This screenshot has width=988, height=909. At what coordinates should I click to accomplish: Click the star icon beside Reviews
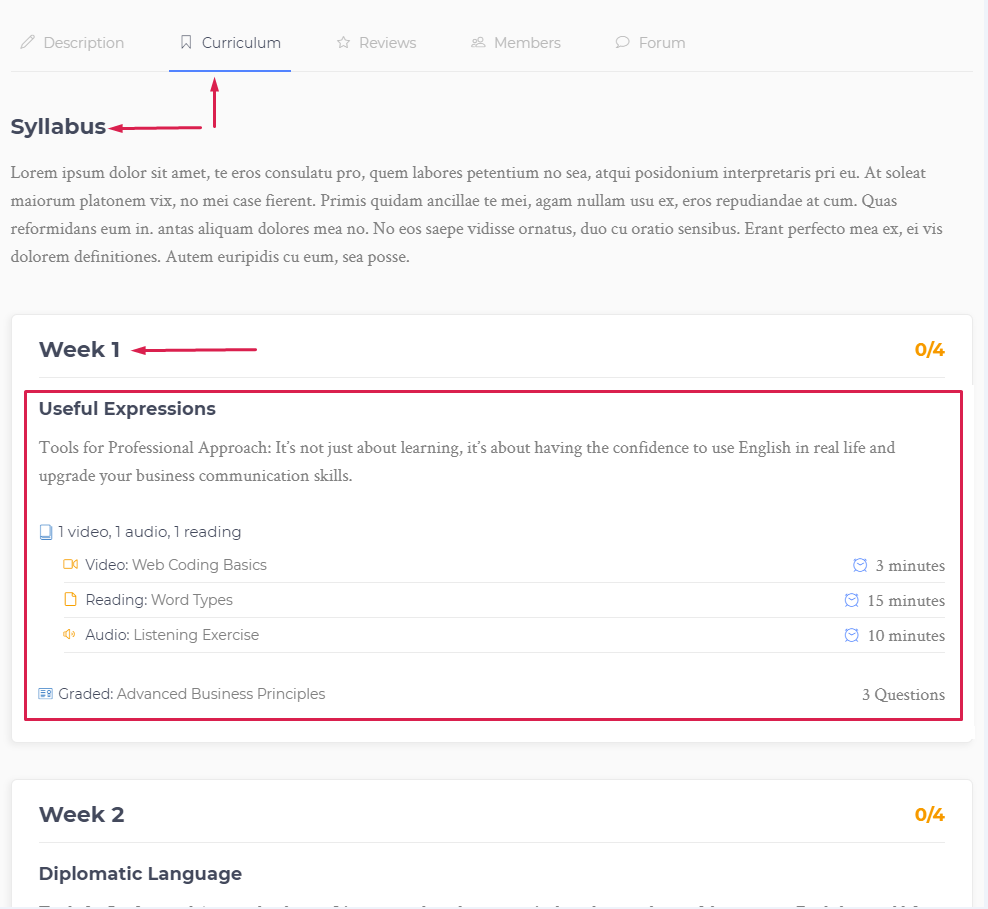pos(343,42)
